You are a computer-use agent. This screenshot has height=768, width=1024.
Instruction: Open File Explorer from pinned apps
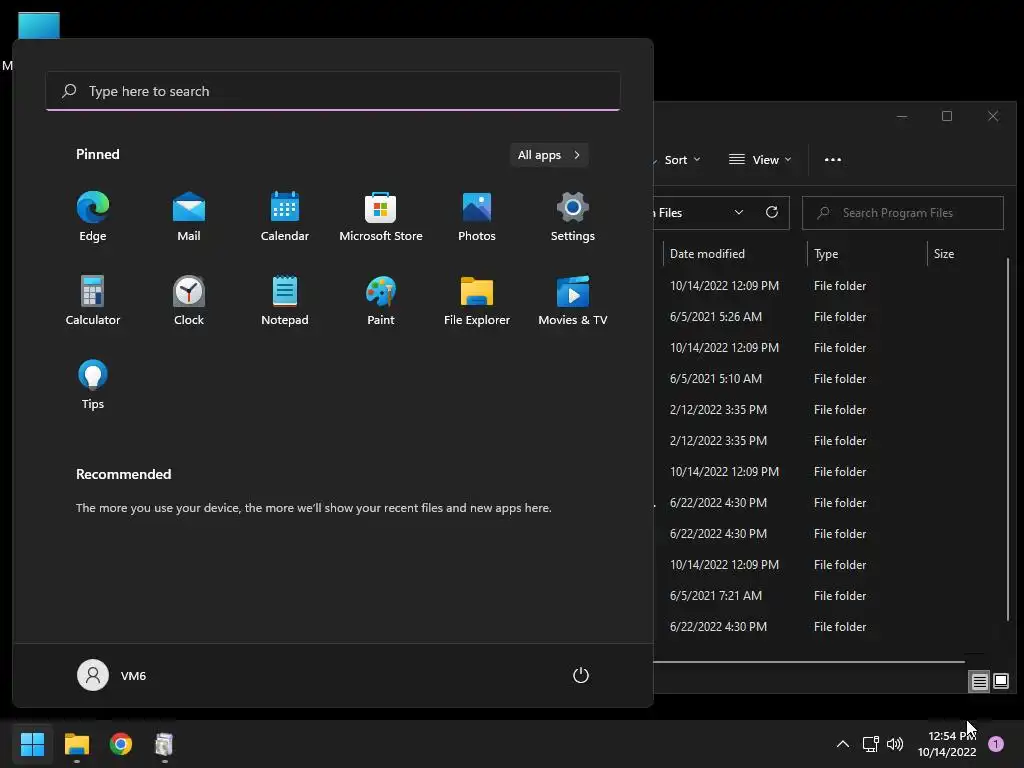pyautogui.click(x=477, y=301)
